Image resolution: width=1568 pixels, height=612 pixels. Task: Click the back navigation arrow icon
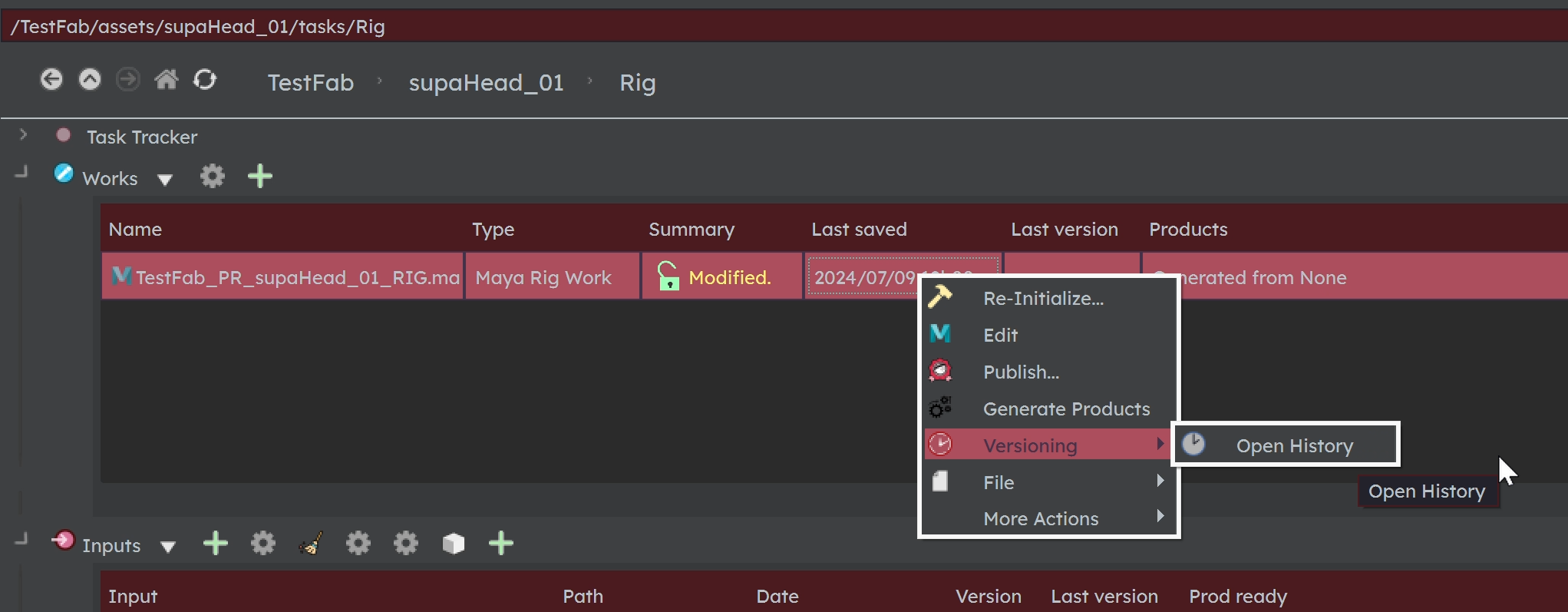[51, 79]
